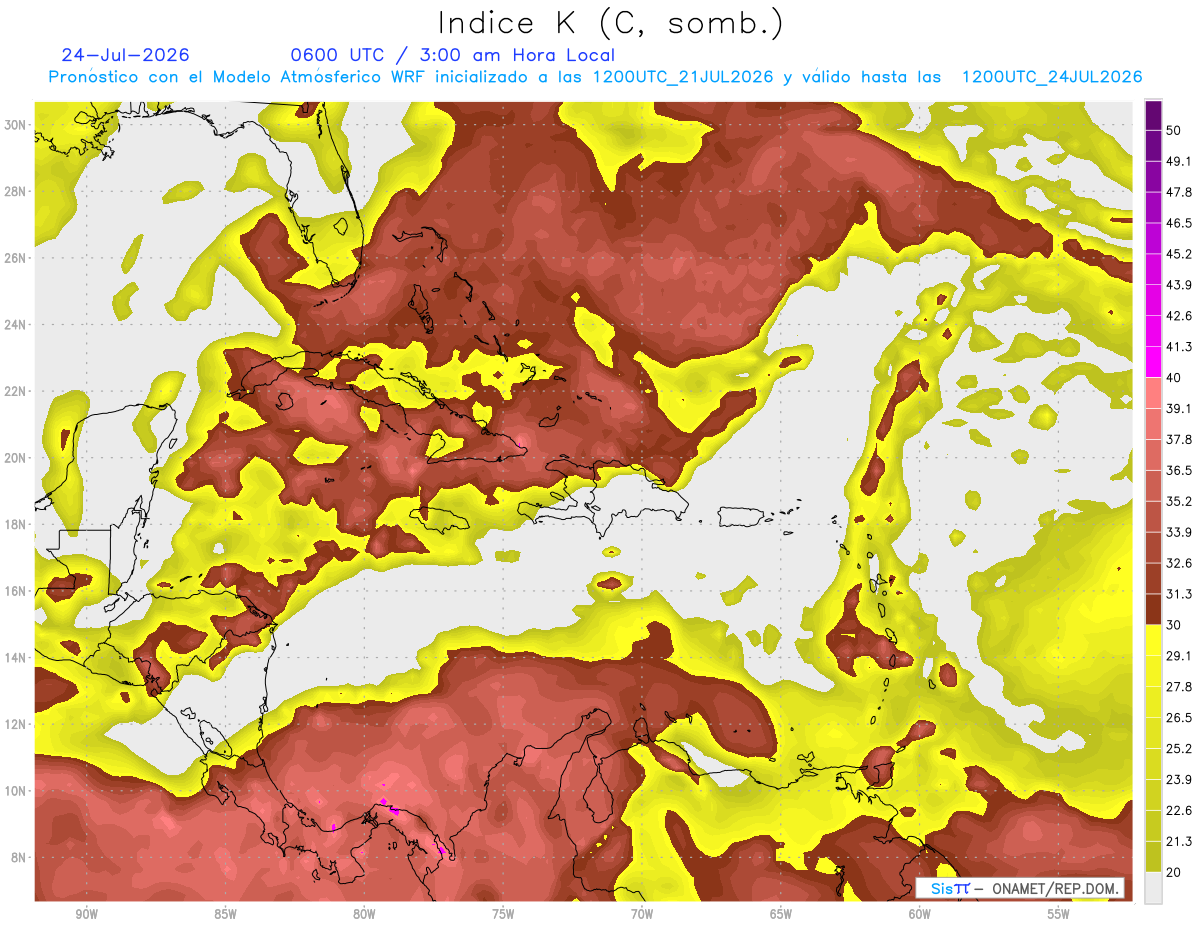Click the '32.6' color scale label
1200x927 pixels.
pyautogui.click(x=1178, y=563)
